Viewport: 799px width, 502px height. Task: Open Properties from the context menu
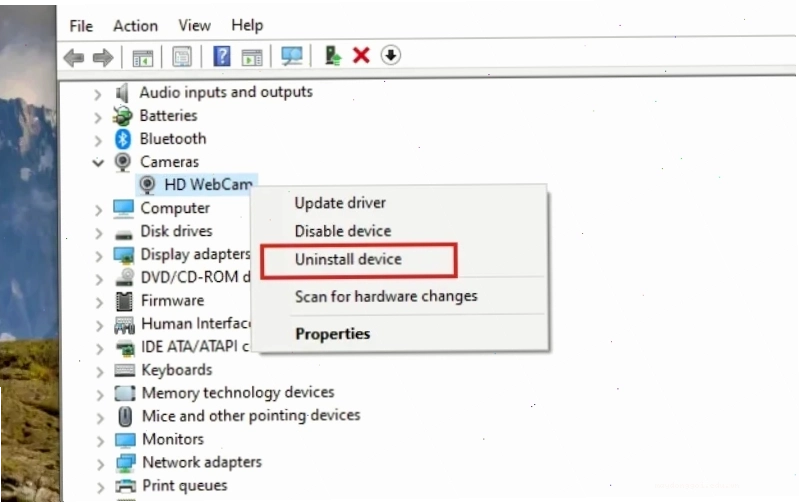tap(333, 334)
